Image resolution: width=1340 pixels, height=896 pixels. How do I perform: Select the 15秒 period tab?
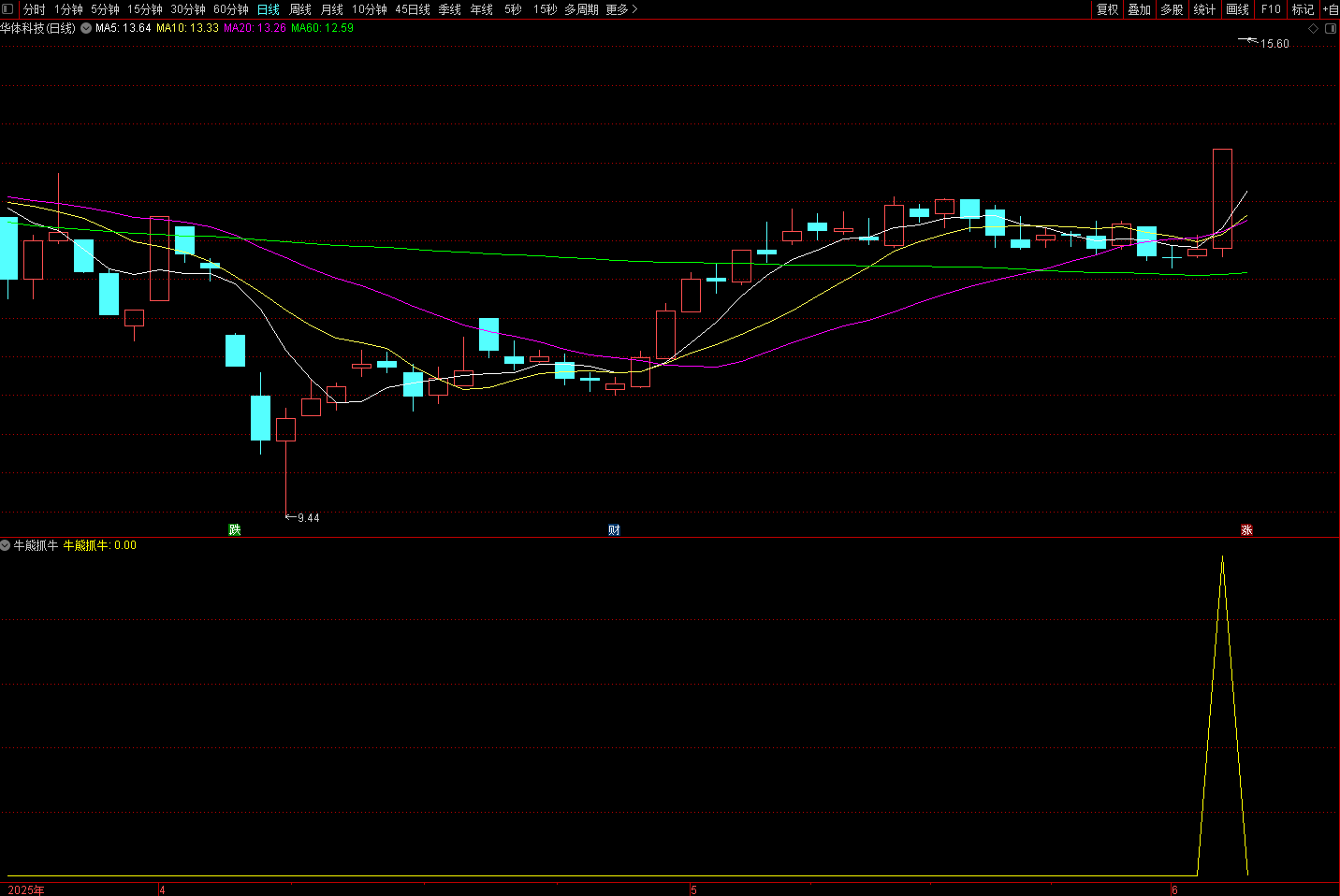[x=546, y=9]
